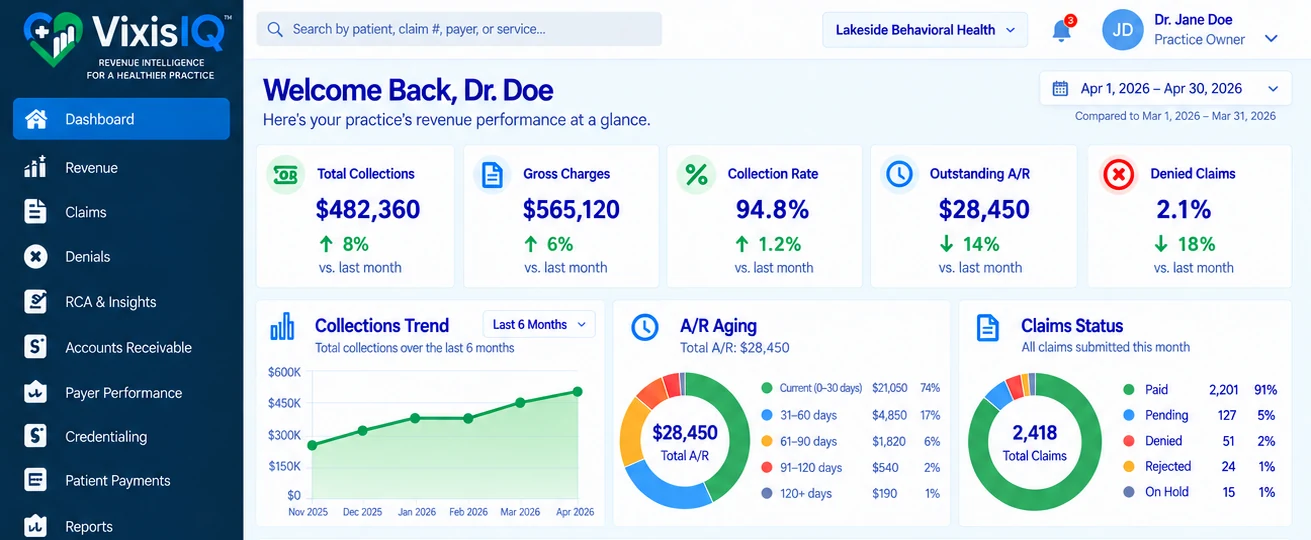This screenshot has width=1311, height=540.
Task: Click the Accounts Receivable dollar icon
Action: pyautogui.click(x=36, y=347)
